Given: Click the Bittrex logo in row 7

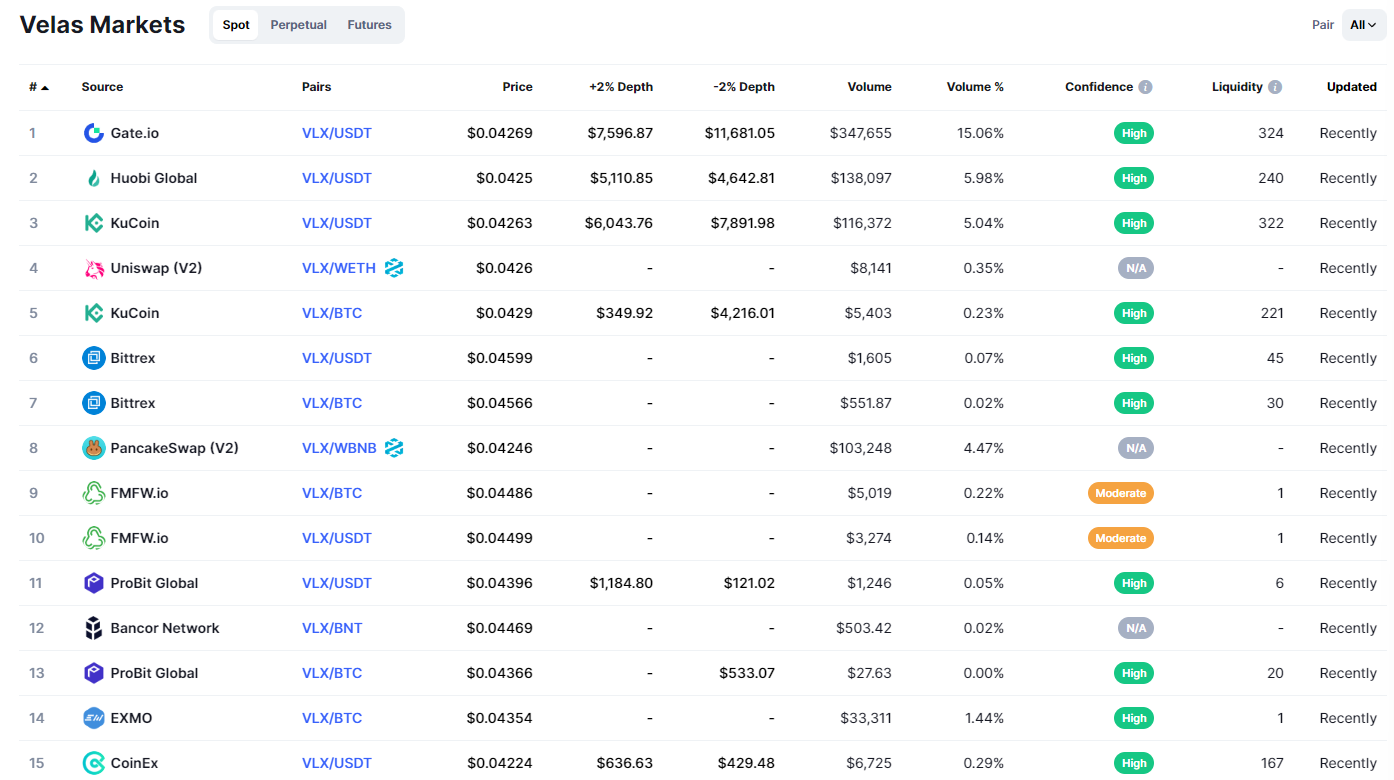Looking at the screenshot, I should tap(93, 403).
